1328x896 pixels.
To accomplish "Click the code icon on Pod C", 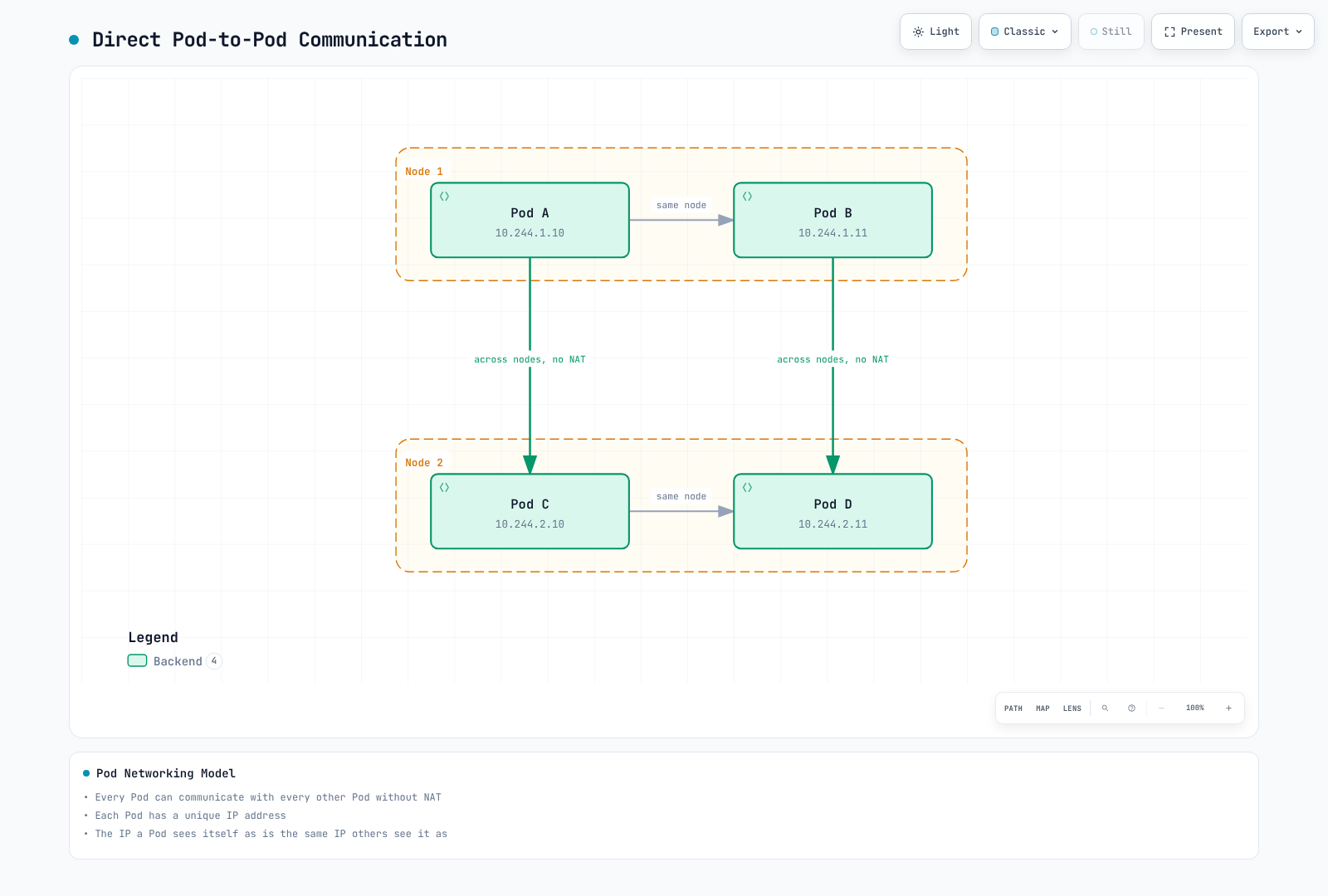I will (445, 488).
